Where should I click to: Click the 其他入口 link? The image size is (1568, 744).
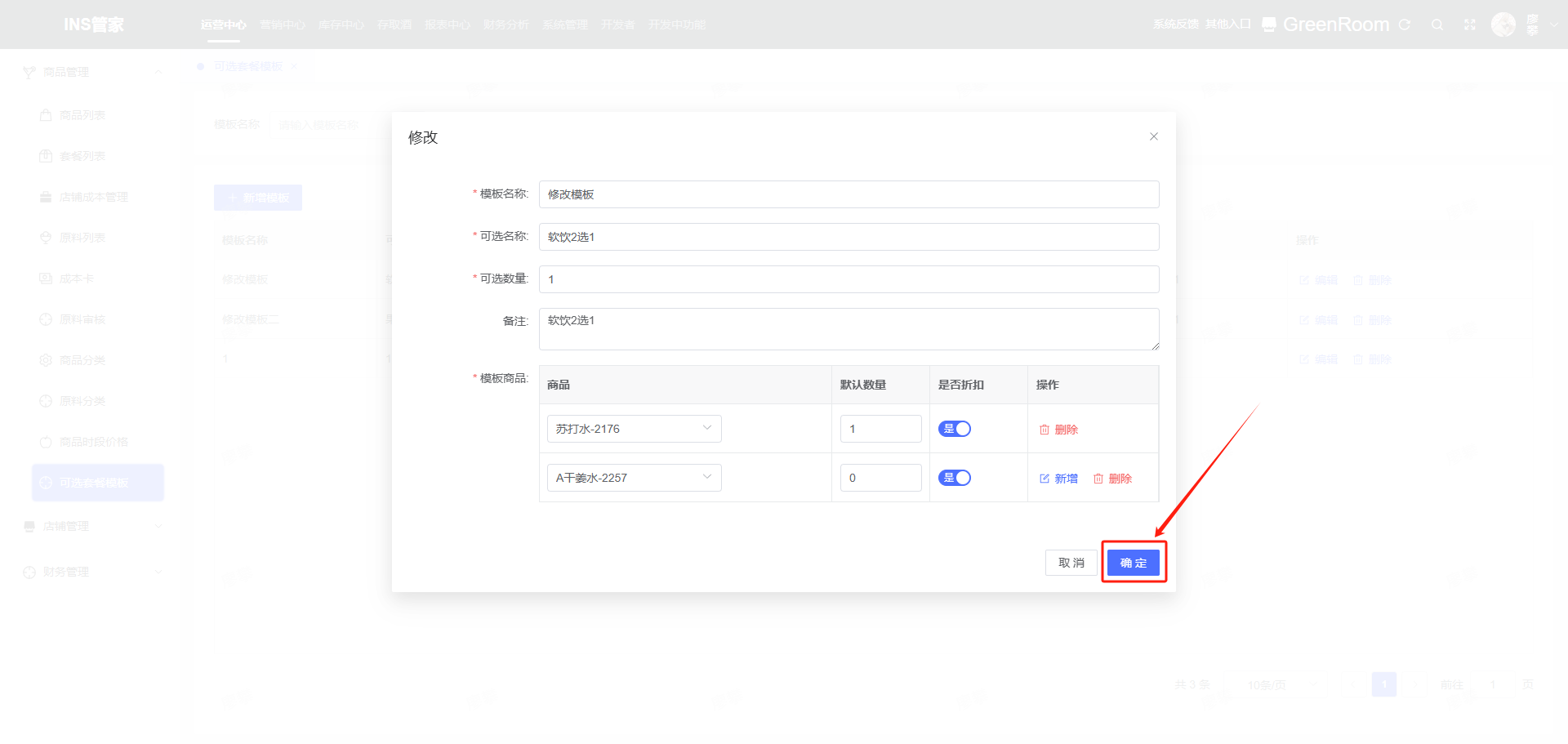[x=1228, y=25]
